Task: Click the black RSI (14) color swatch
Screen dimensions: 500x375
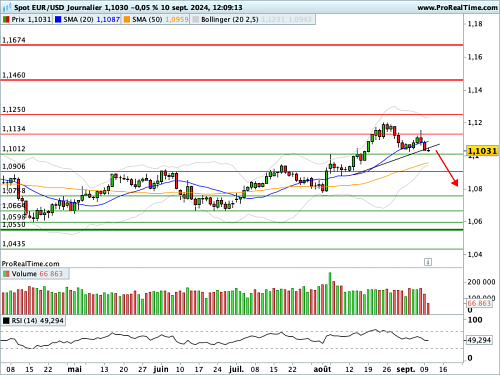Action: 6,321
